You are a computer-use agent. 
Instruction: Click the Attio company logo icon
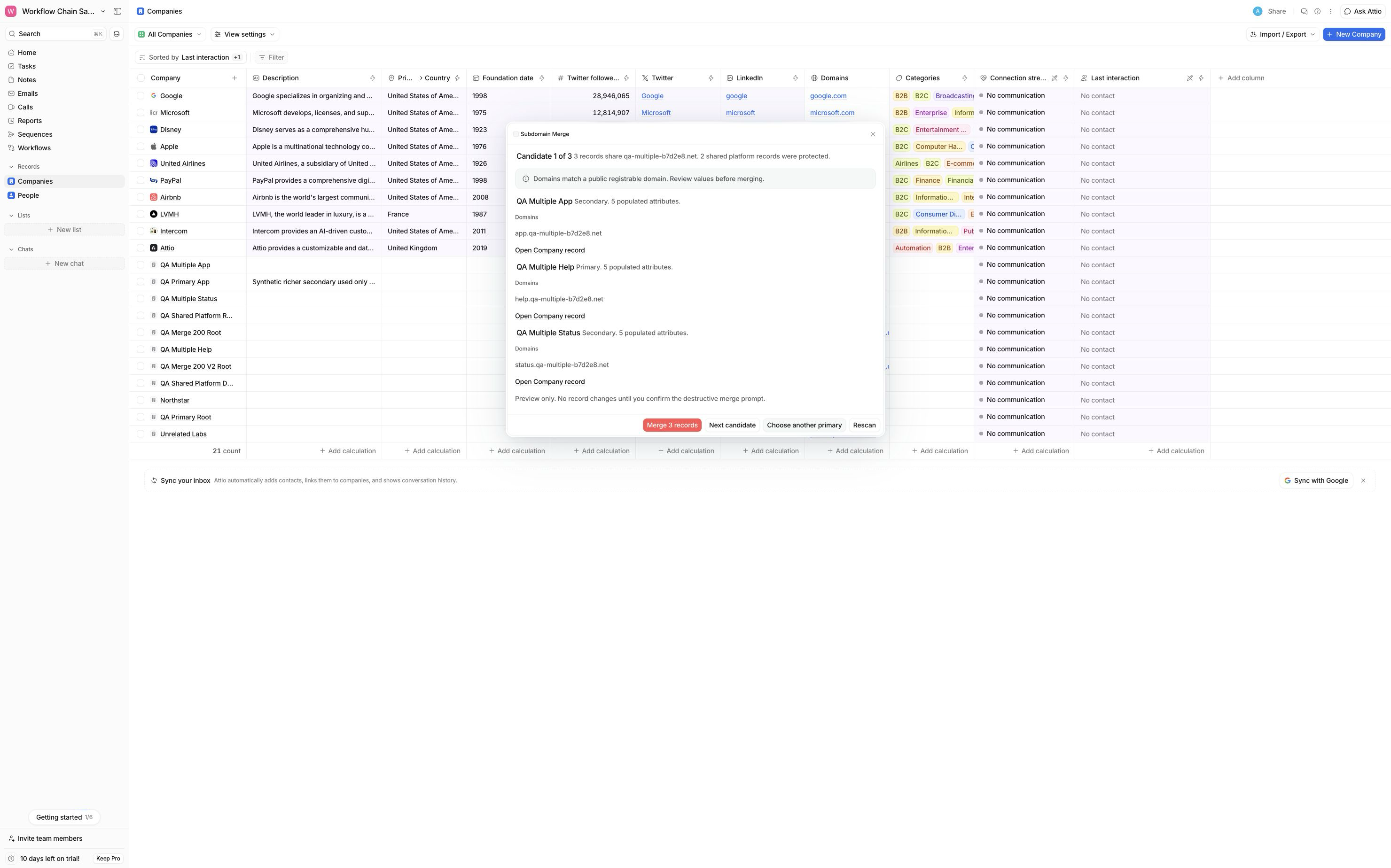(x=153, y=248)
